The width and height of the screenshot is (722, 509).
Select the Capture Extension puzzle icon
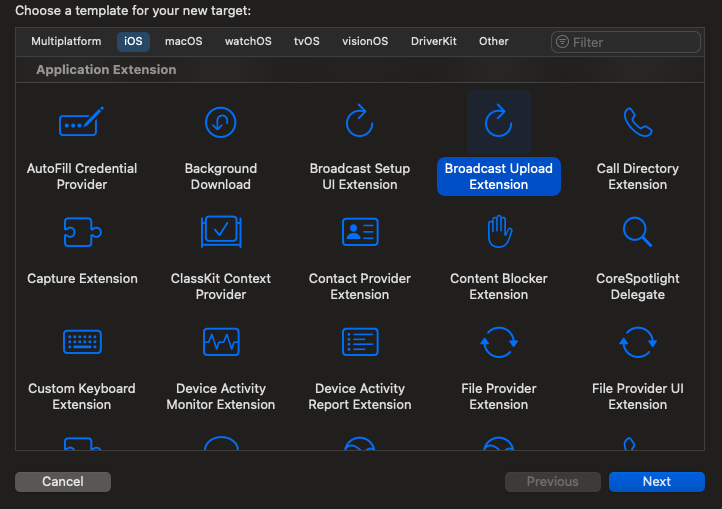click(82, 232)
